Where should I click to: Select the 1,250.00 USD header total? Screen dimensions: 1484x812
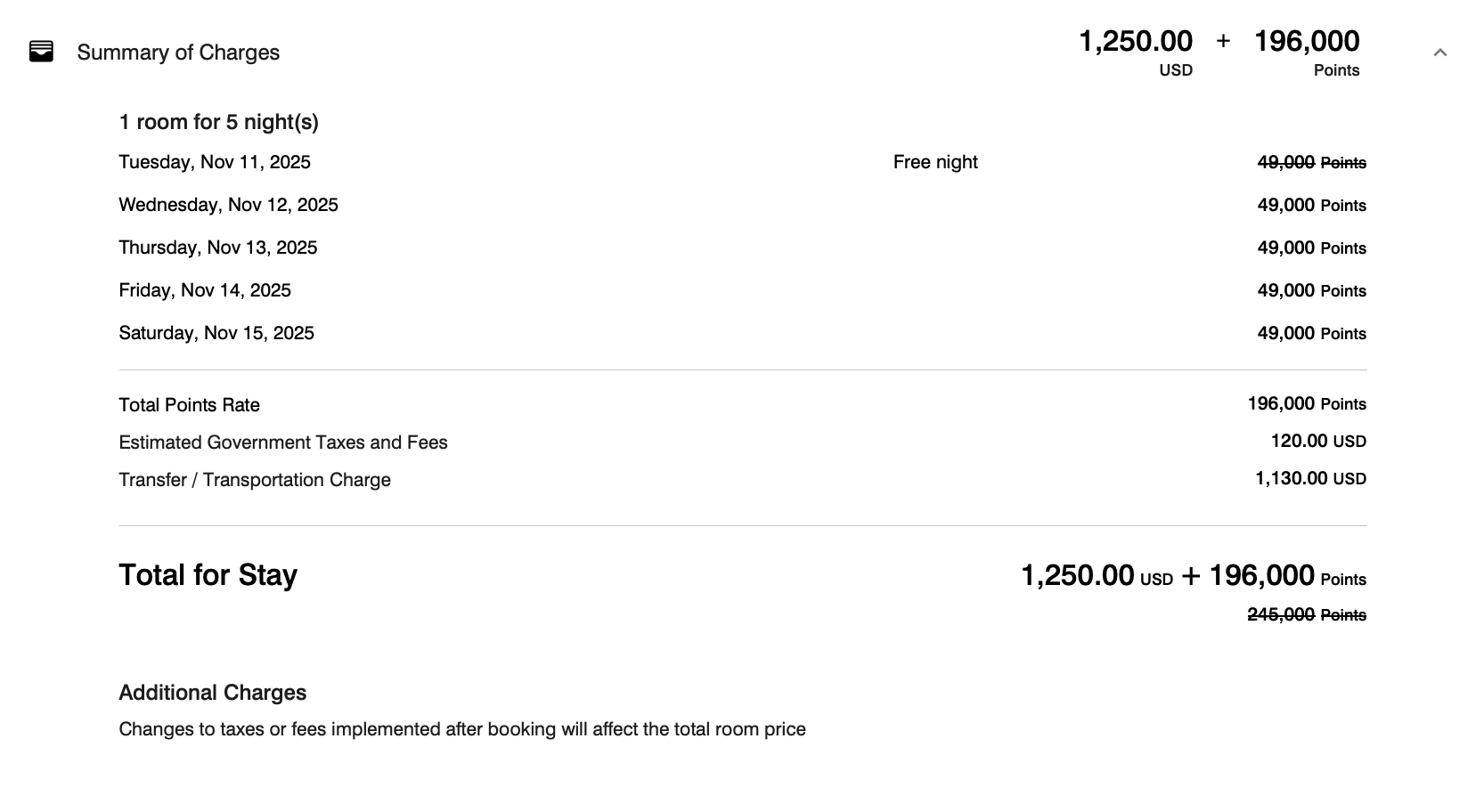point(1136,52)
